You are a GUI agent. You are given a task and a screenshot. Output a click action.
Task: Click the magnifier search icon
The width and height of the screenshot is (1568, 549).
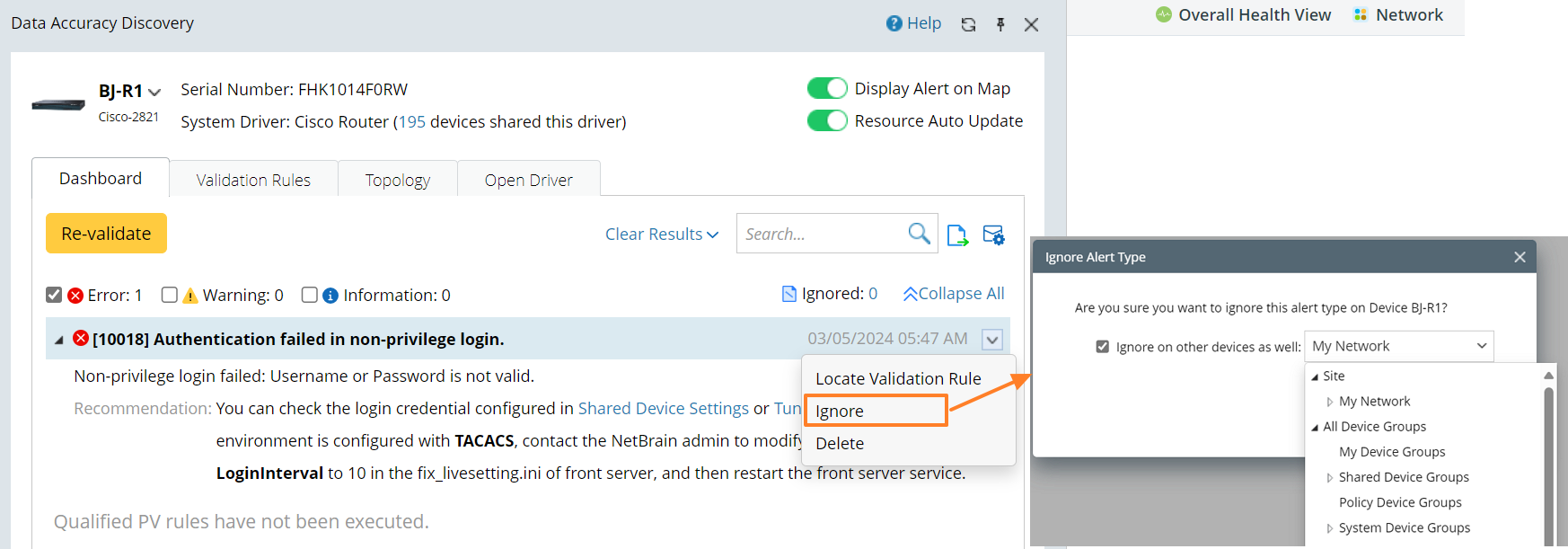[x=919, y=234]
